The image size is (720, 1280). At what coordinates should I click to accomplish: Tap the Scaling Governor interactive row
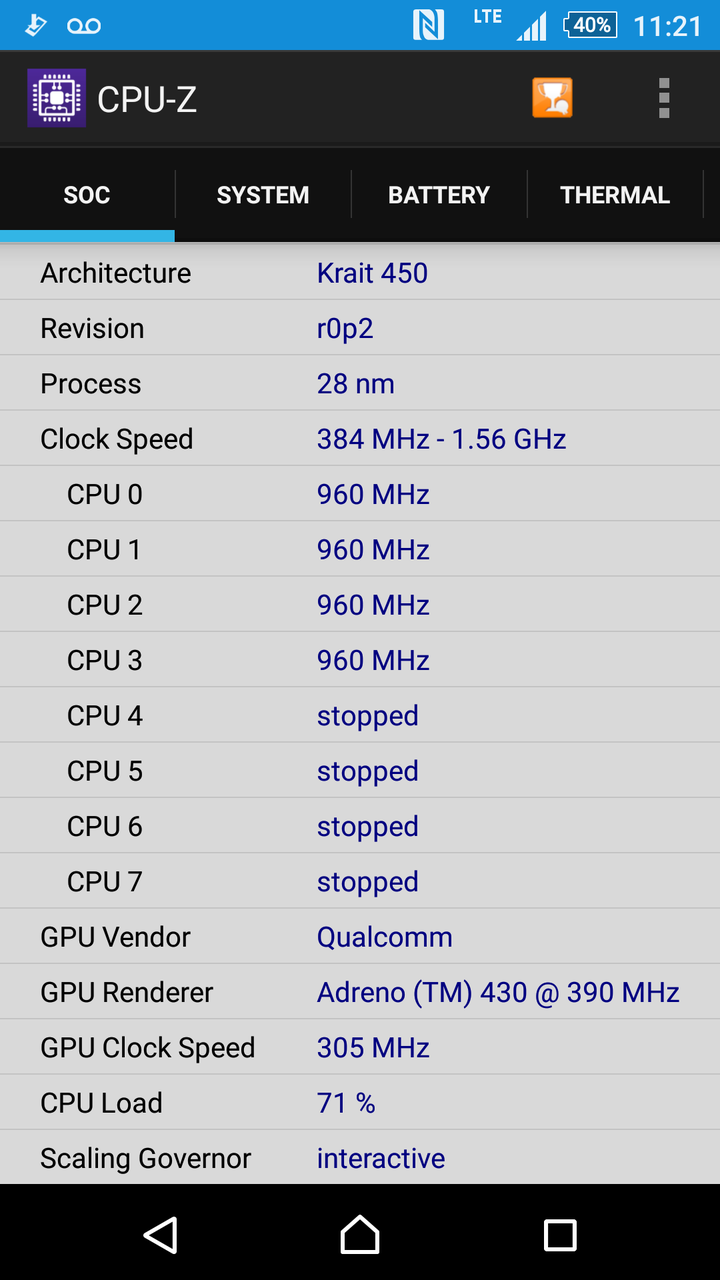360,1158
